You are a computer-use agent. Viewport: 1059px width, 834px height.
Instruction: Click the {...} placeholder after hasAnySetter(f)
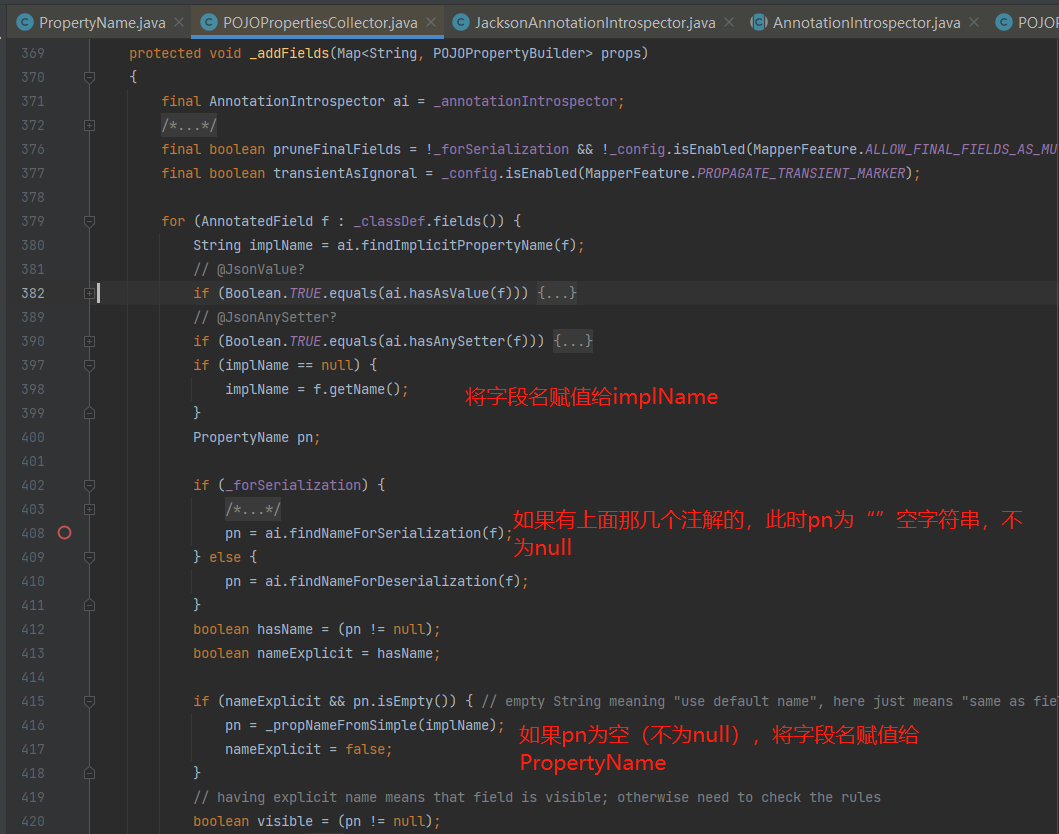(573, 341)
